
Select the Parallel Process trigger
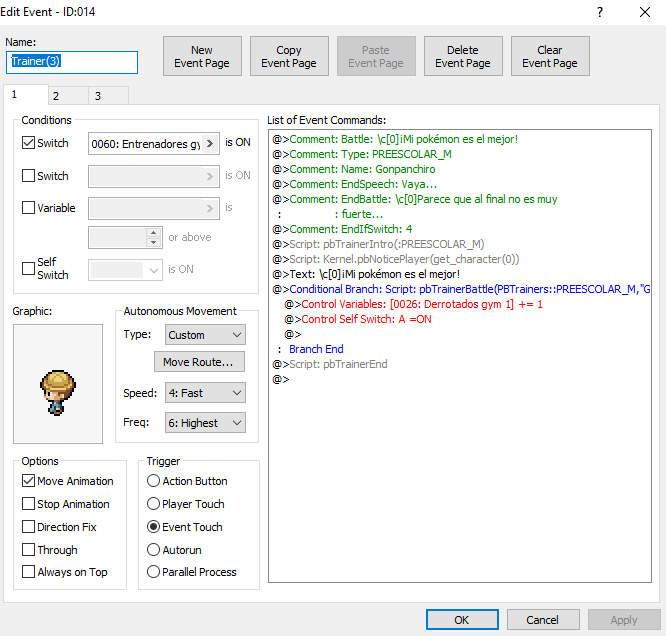click(154, 572)
